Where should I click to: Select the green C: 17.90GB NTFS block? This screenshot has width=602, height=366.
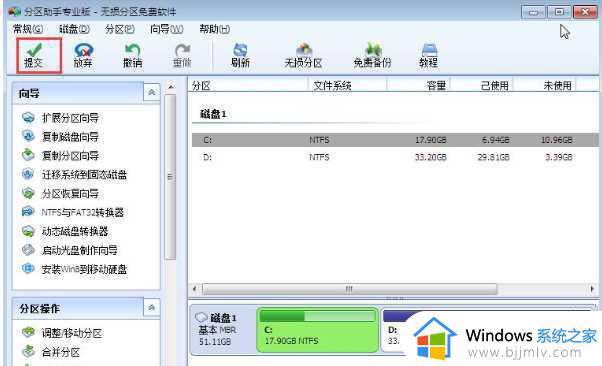click(x=317, y=330)
